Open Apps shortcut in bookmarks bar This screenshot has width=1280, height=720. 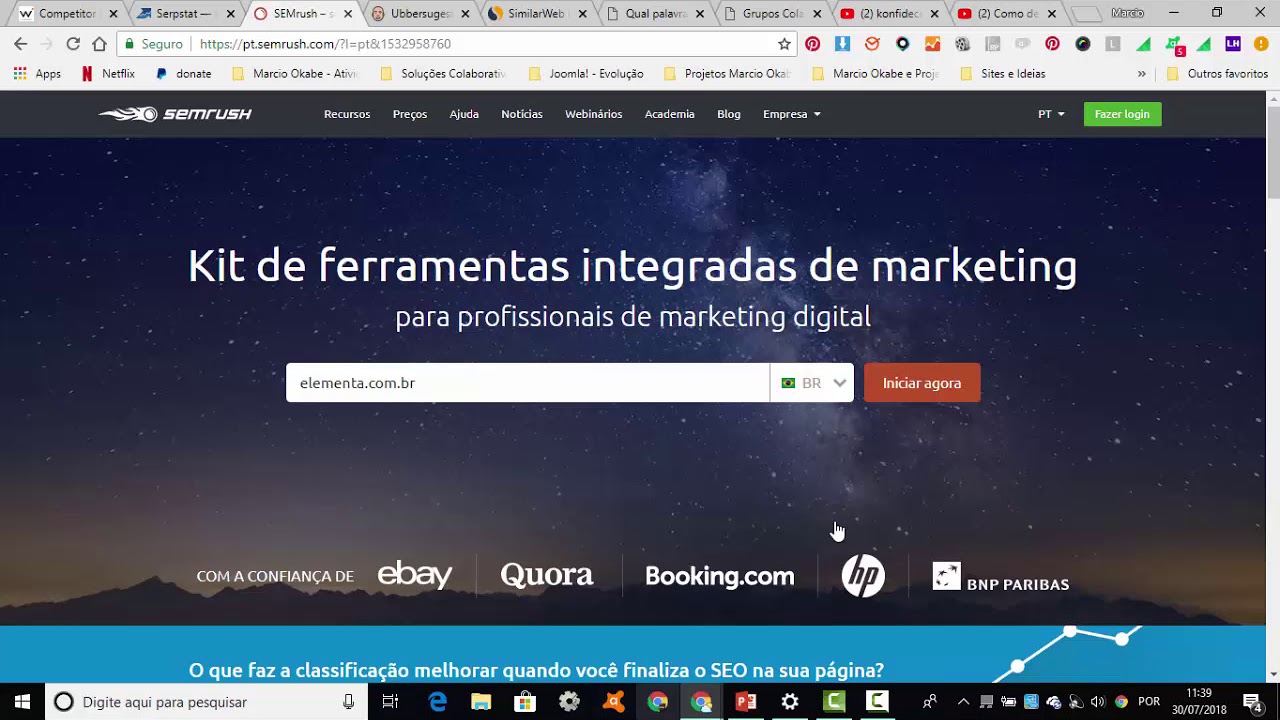tap(37, 74)
